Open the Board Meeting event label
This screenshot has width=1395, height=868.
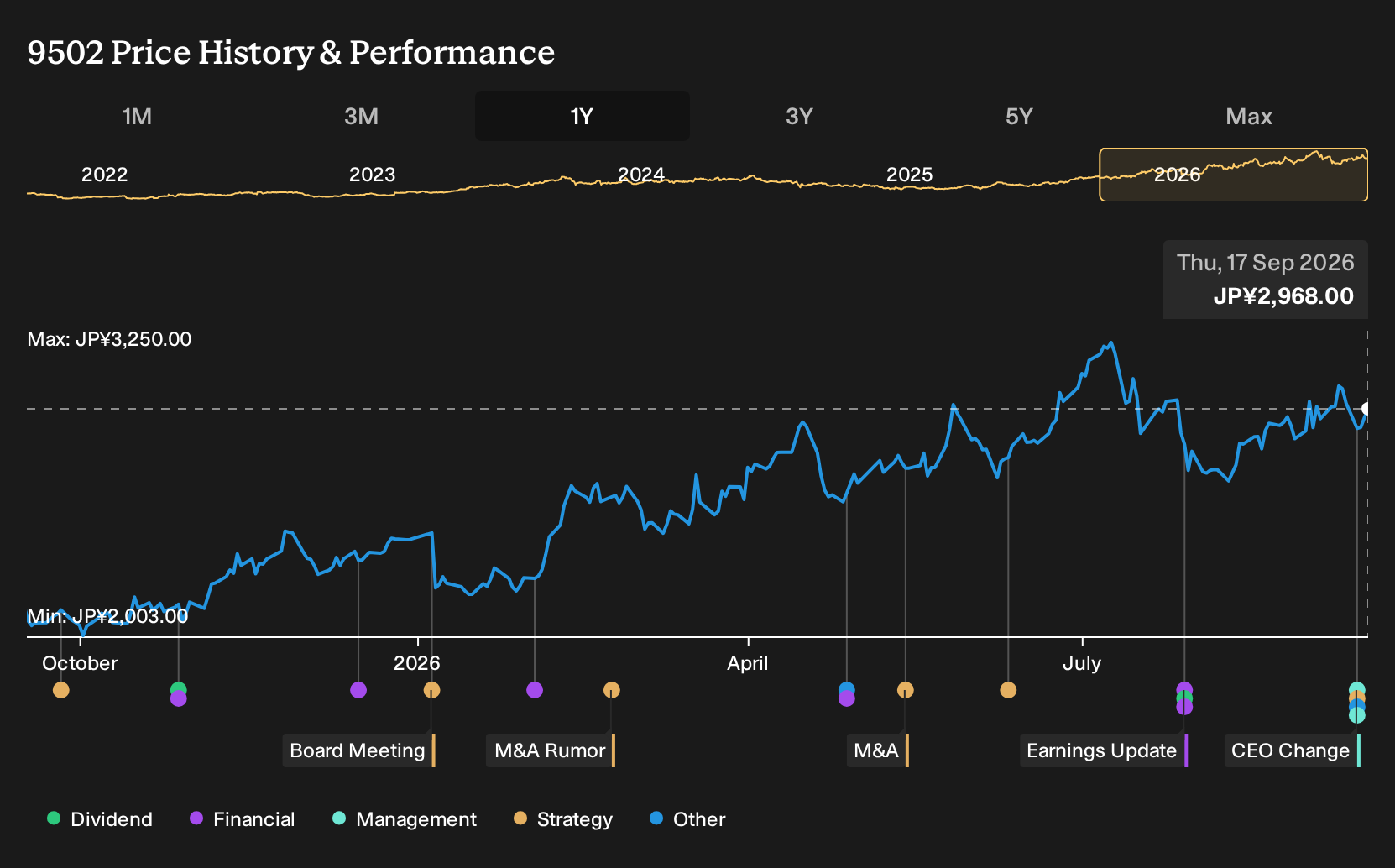point(358,750)
